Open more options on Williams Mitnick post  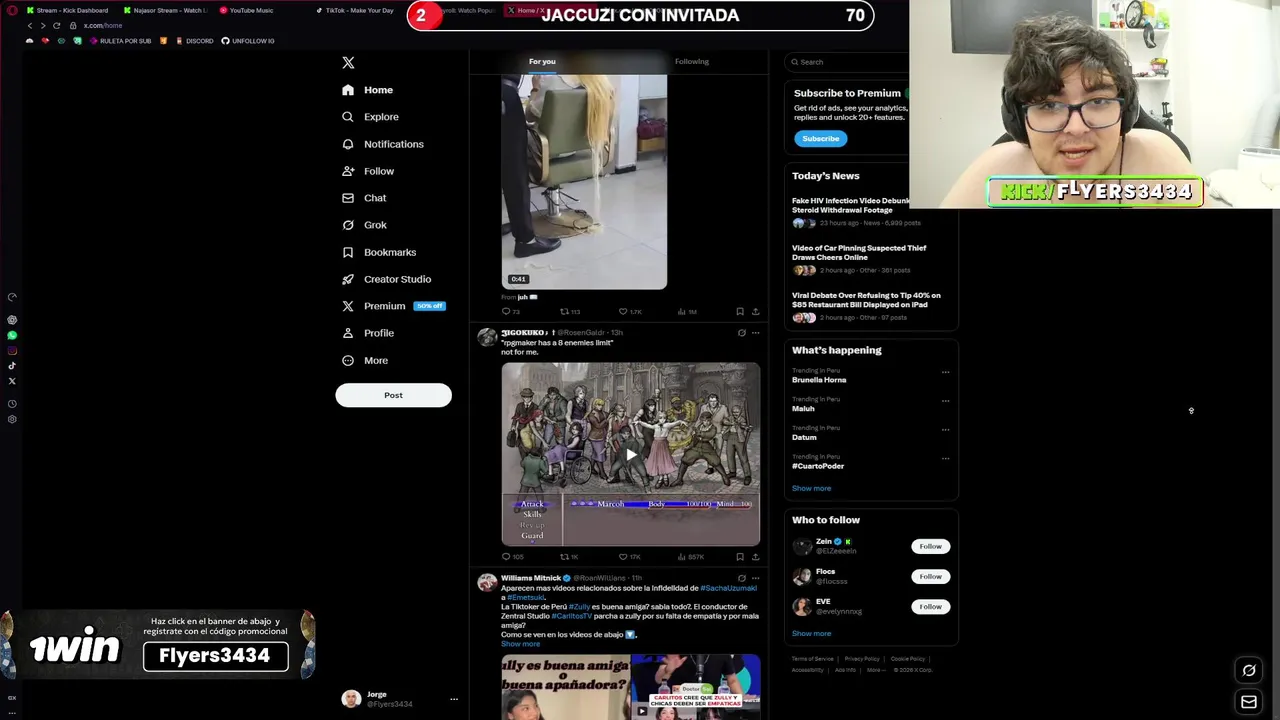pos(755,578)
